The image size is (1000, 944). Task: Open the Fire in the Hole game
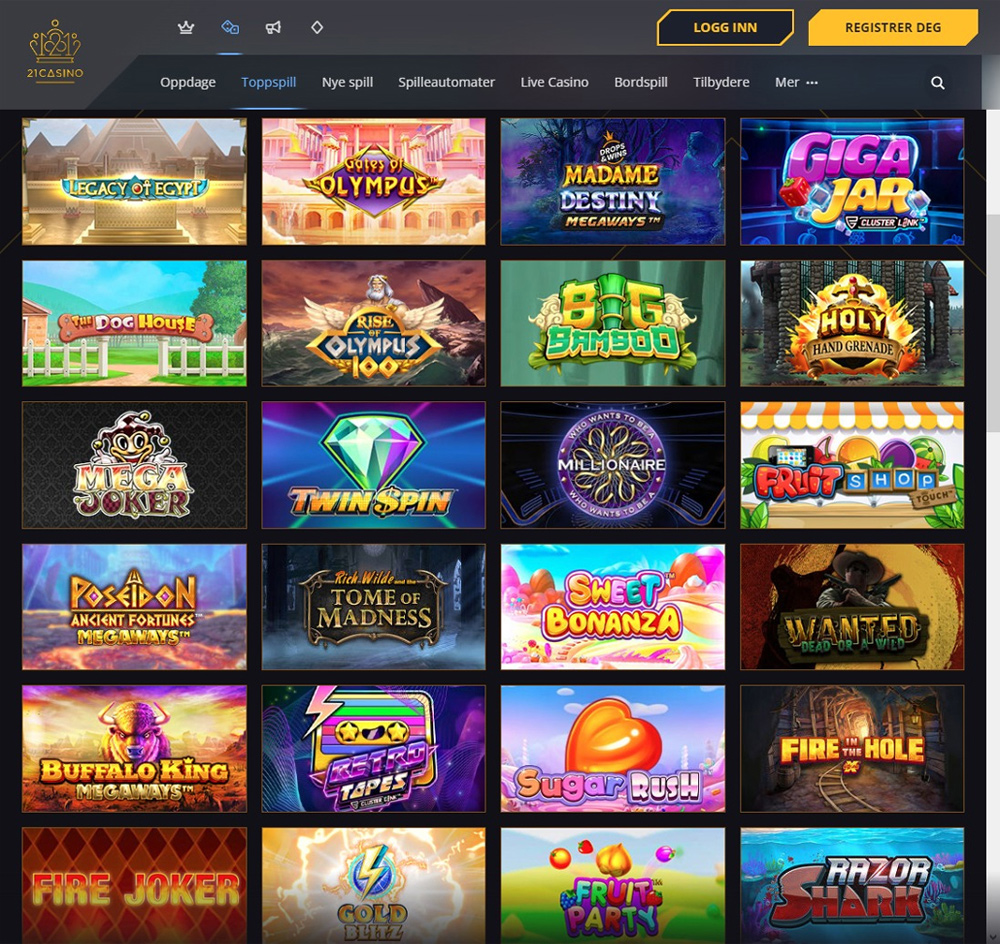click(852, 749)
